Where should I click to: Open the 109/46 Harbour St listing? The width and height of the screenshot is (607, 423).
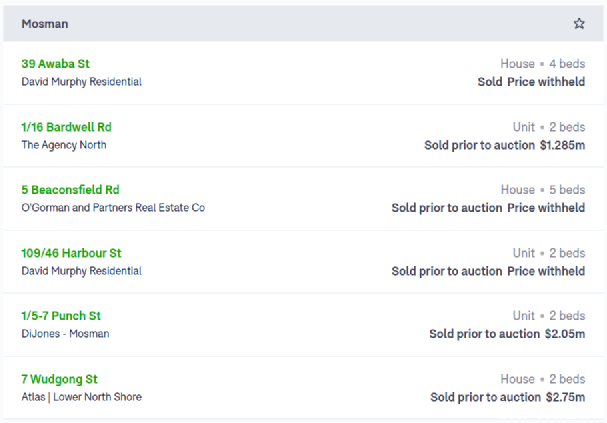(x=71, y=253)
